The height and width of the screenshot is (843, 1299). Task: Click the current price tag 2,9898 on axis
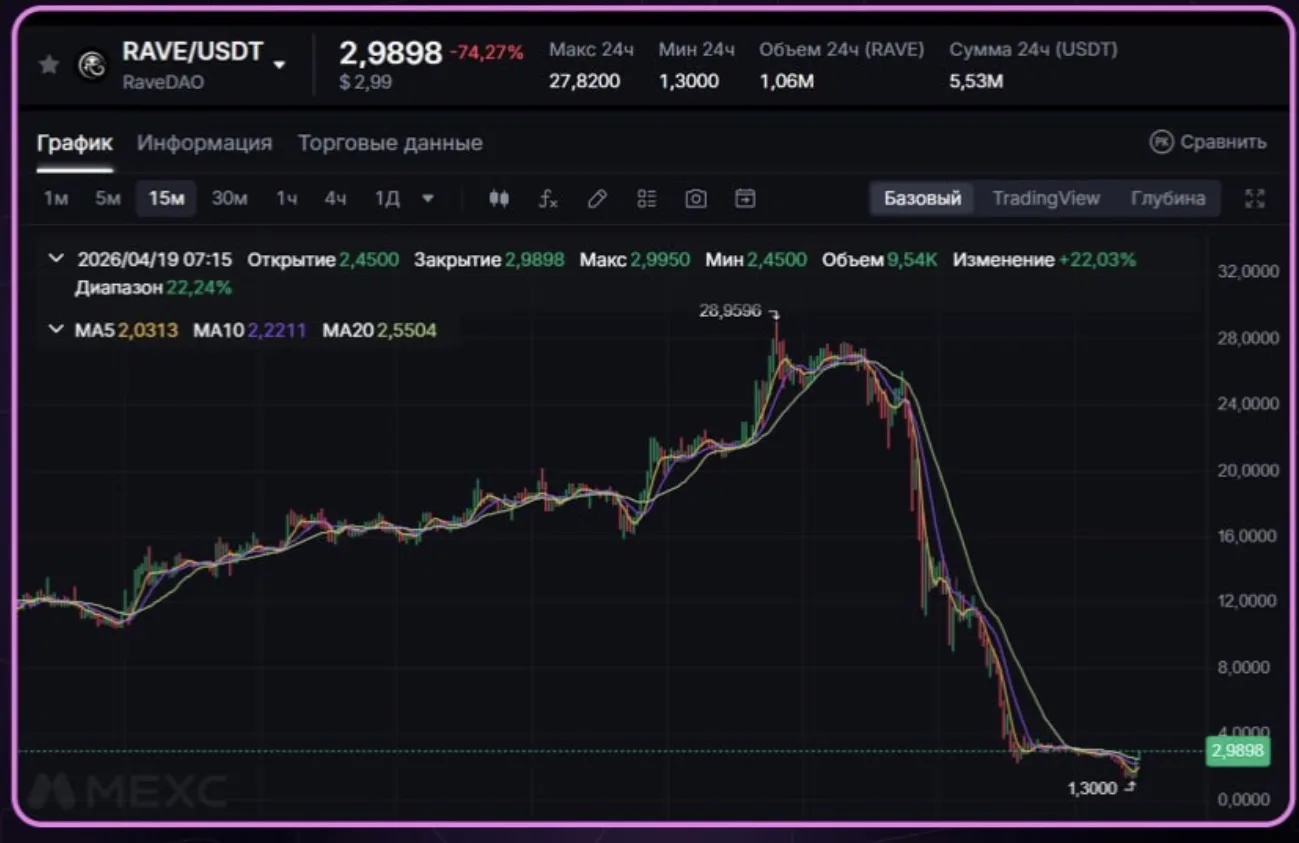[1238, 751]
